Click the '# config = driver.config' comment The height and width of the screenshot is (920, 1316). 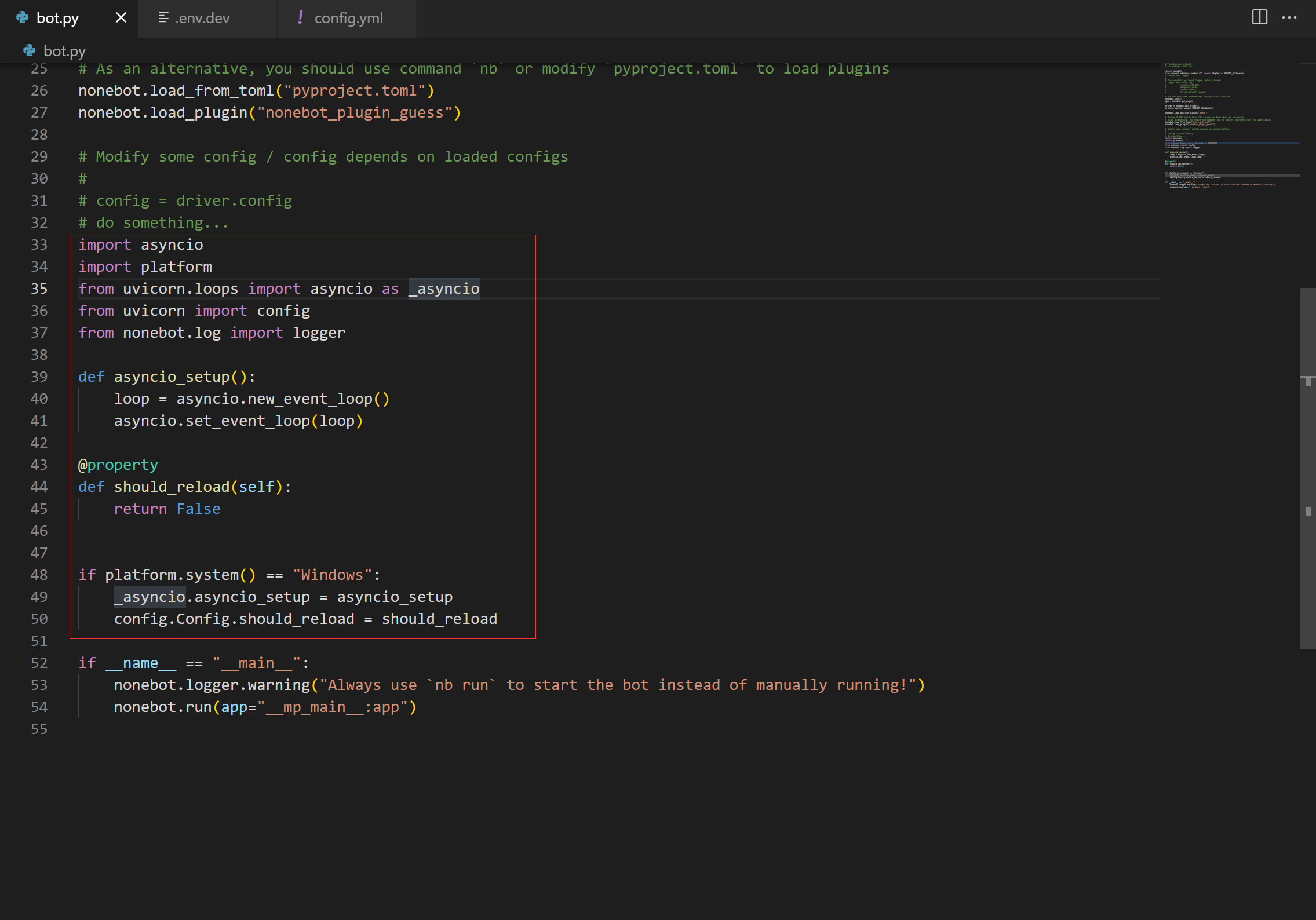[x=185, y=200]
